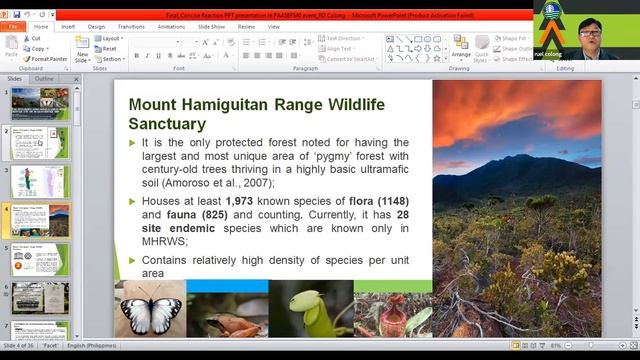Viewport: 640px width, 360px height.
Task: Open Quick Styles gallery
Action: click(482, 48)
